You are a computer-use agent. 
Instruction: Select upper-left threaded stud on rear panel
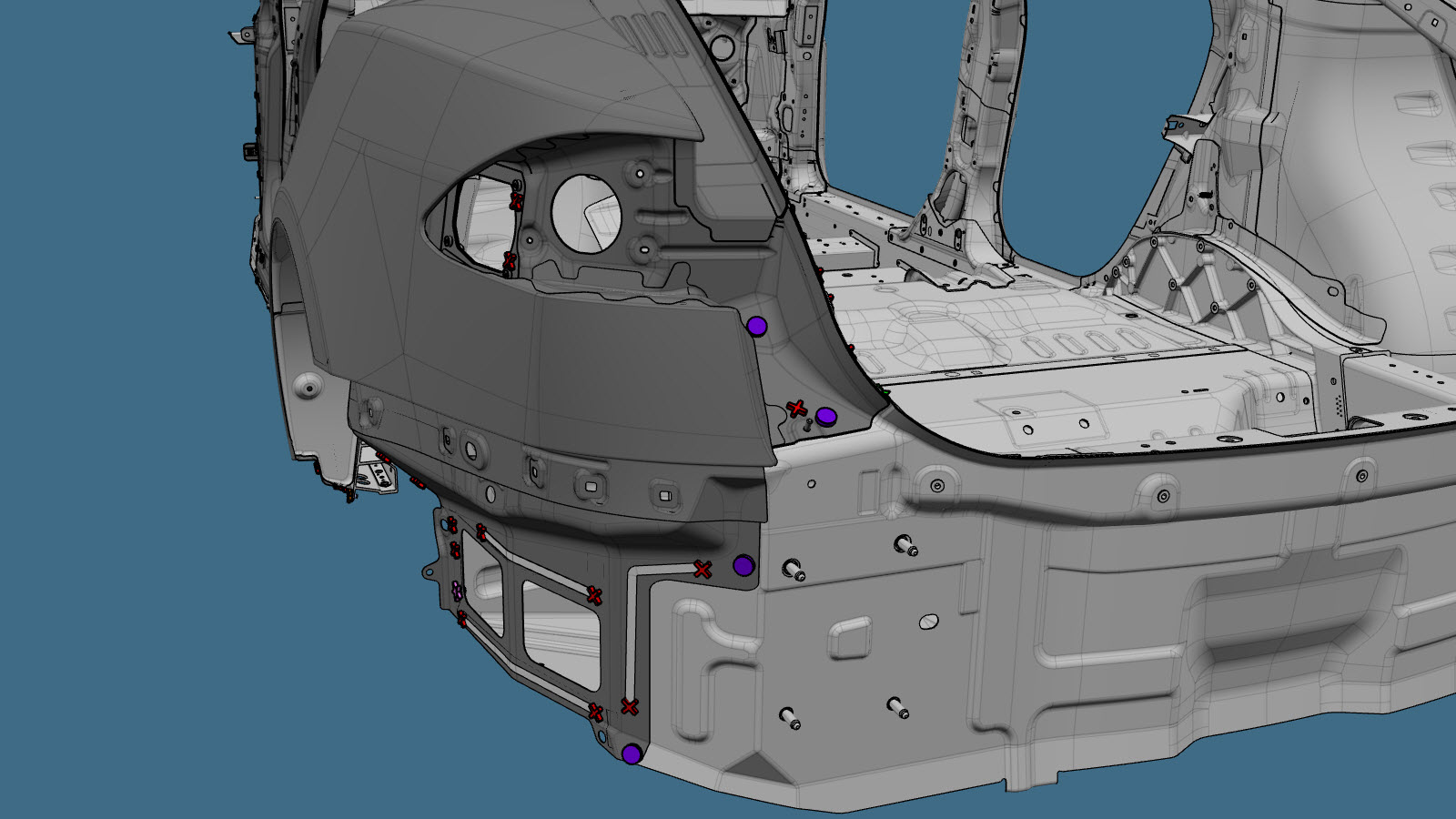coord(795,571)
